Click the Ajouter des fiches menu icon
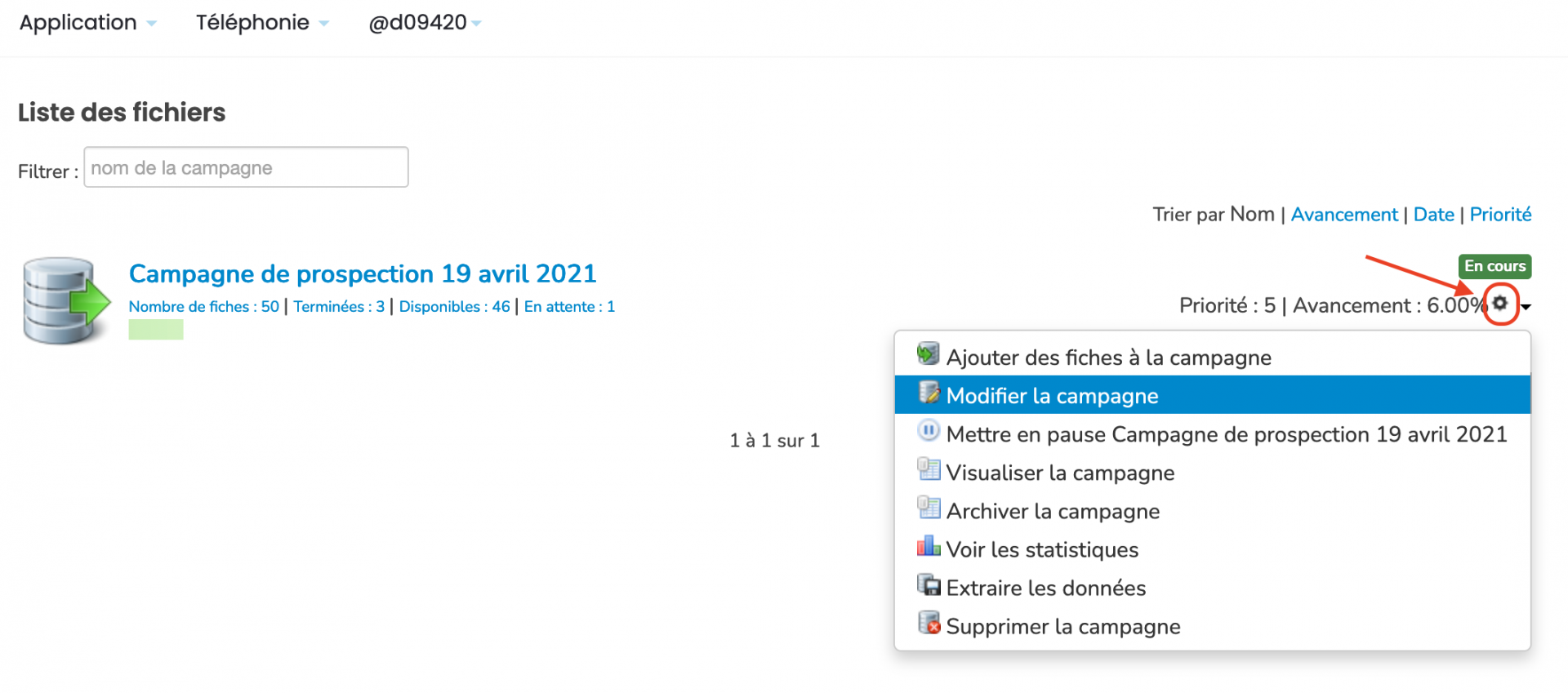The image size is (1568, 693). [x=929, y=354]
